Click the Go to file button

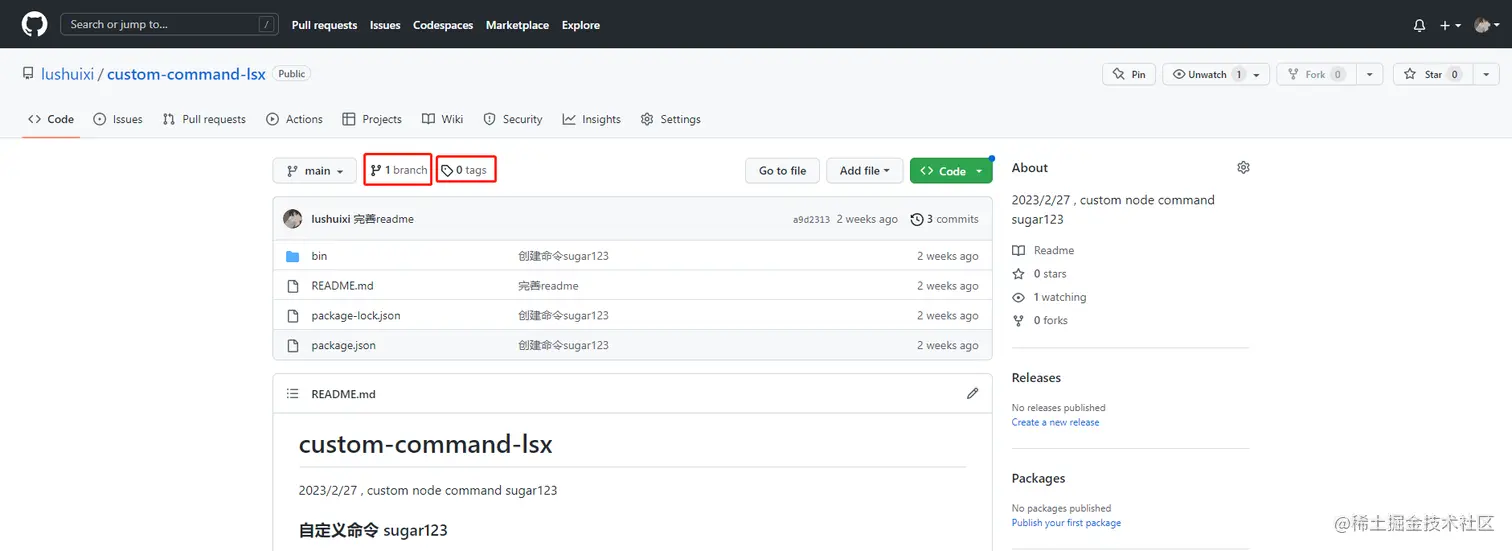click(782, 171)
